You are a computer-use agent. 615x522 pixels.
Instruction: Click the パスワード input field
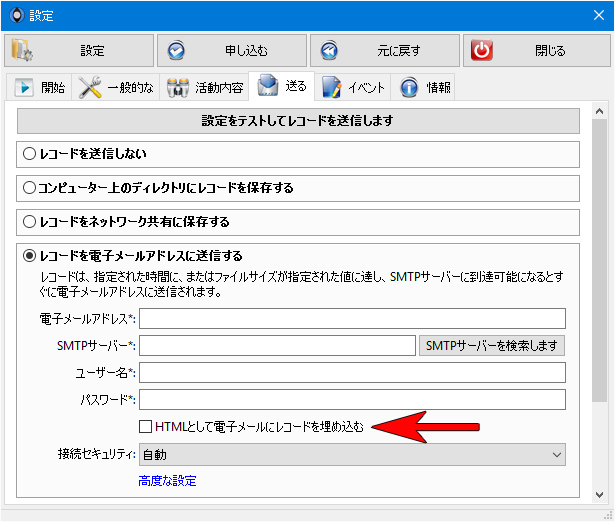tap(352, 399)
